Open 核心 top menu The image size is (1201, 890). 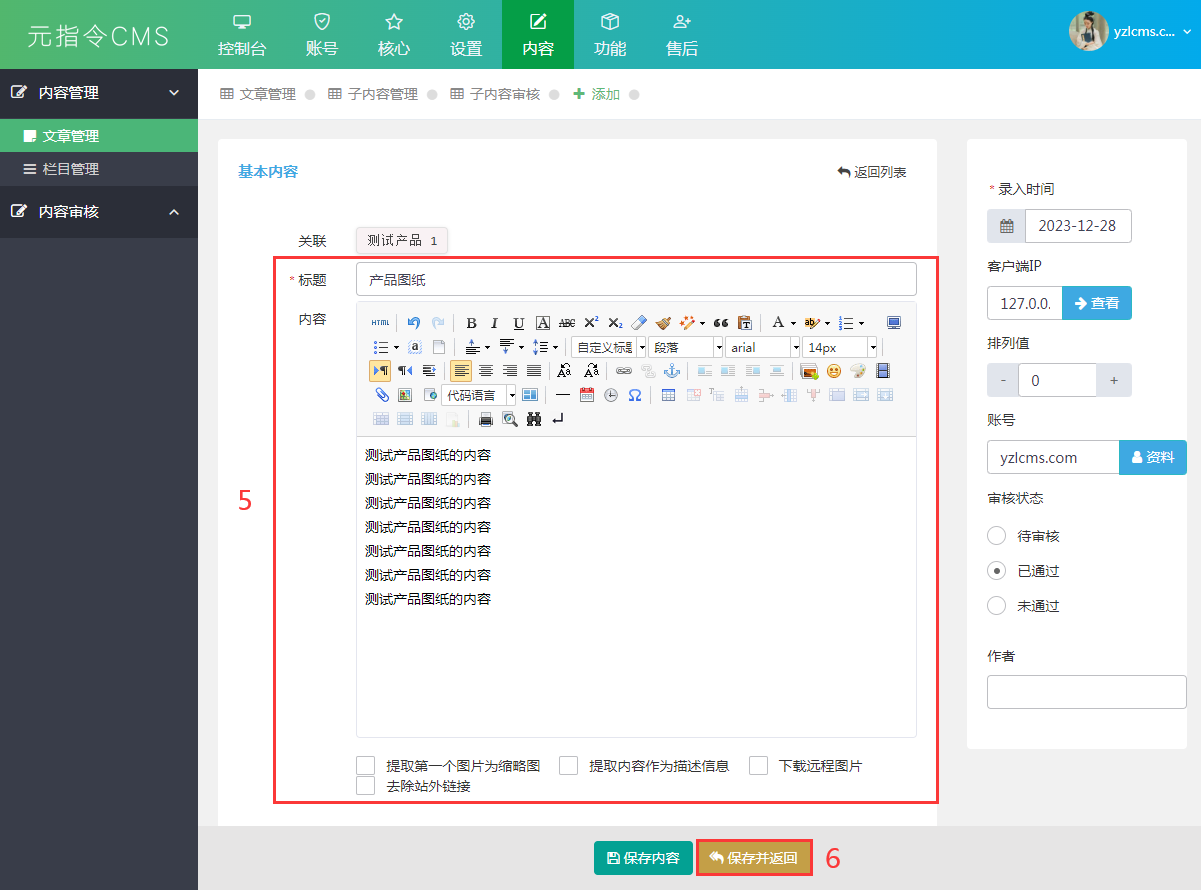pos(394,35)
